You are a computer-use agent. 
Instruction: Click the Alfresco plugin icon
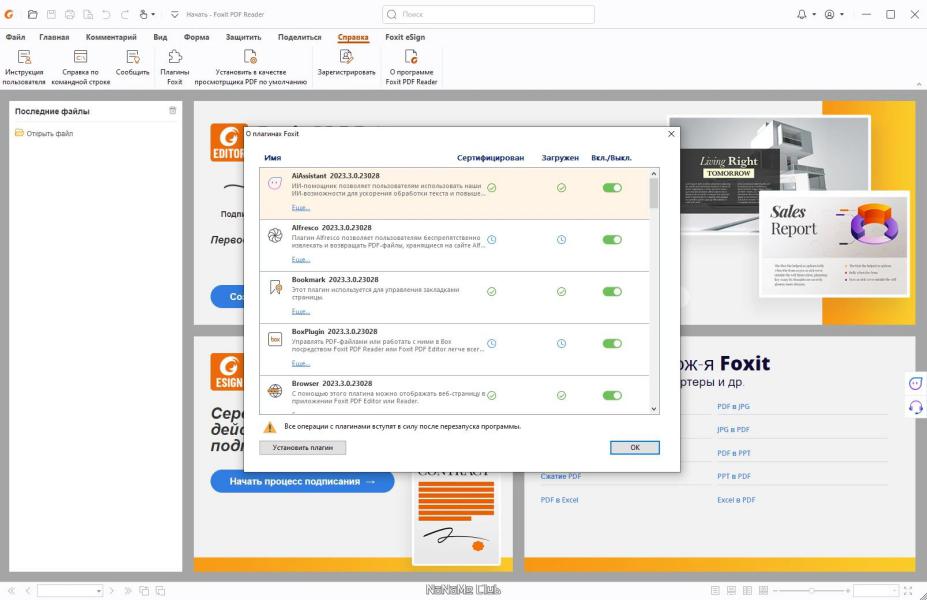(275, 236)
